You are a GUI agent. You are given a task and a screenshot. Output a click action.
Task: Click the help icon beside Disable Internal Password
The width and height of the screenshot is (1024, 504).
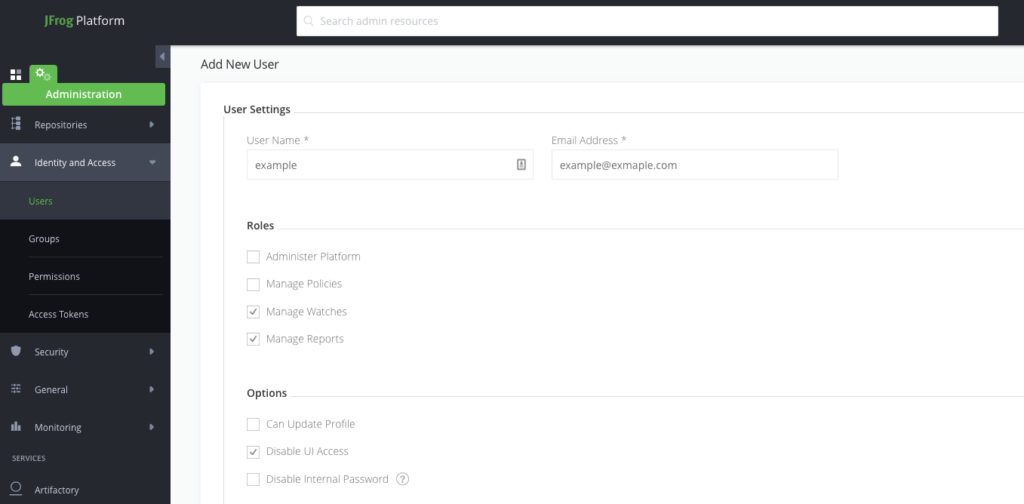(403, 479)
